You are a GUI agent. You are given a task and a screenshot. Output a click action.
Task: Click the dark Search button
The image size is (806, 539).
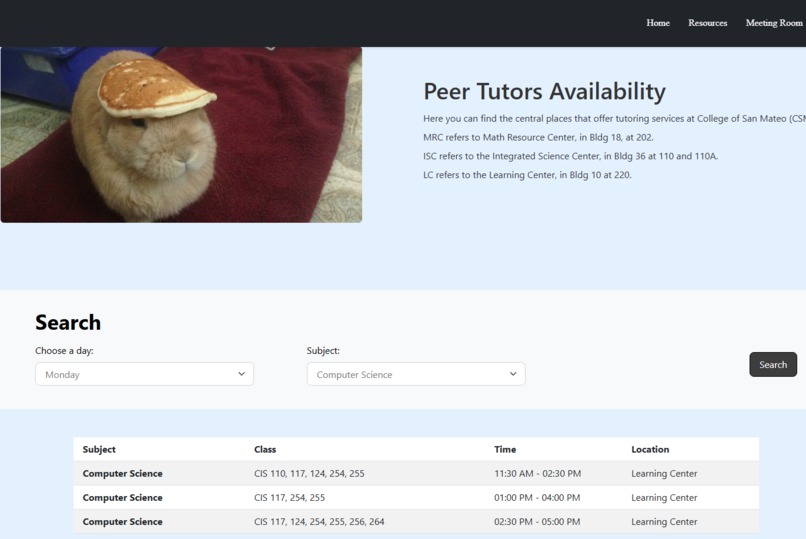773,364
